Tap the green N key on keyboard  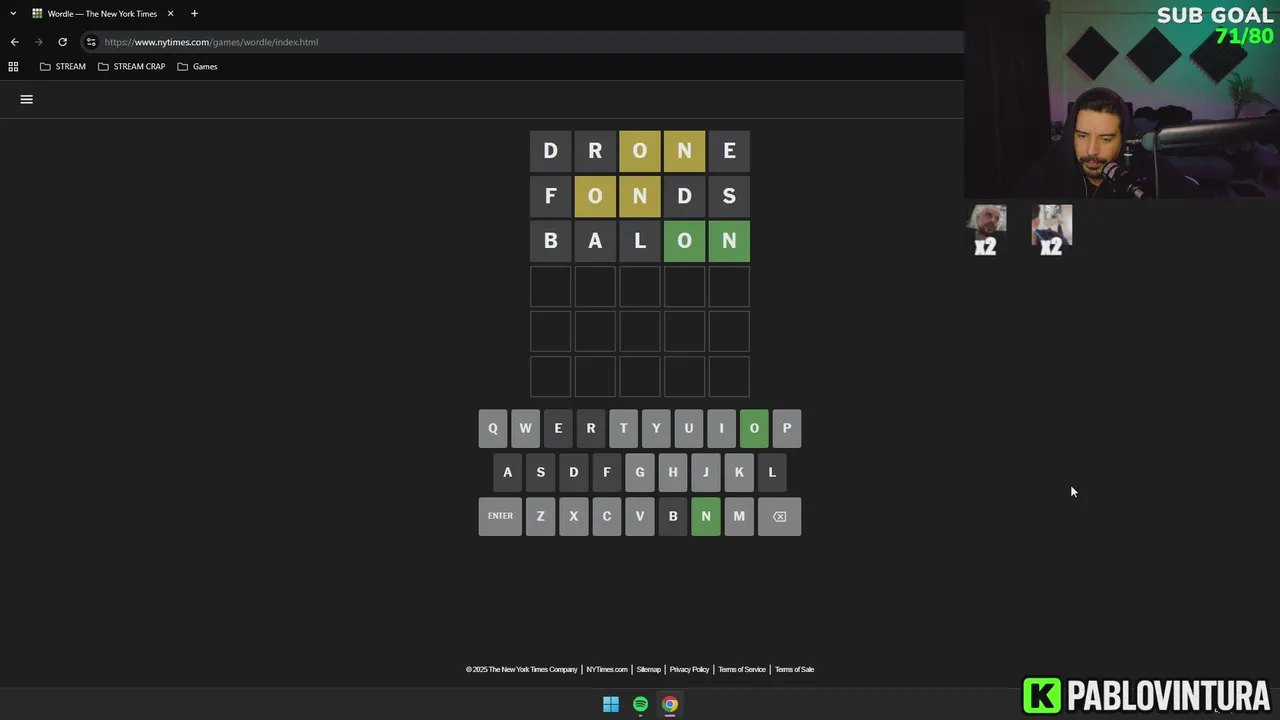(705, 516)
